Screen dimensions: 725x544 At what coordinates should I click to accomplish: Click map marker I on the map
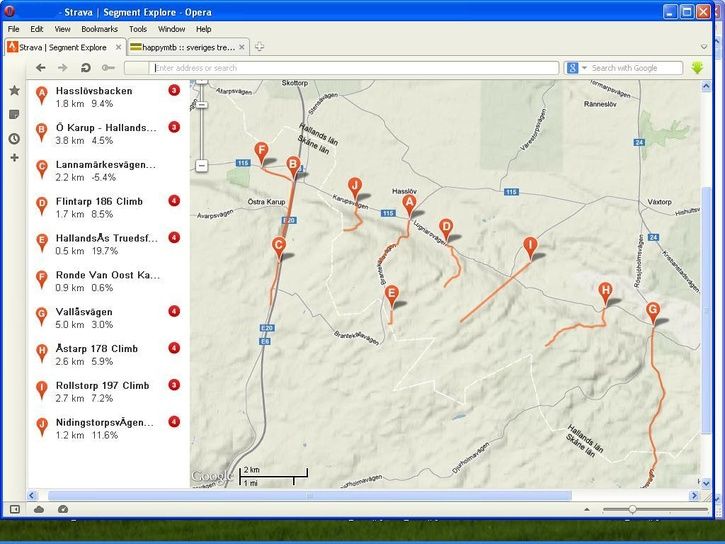click(530, 248)
